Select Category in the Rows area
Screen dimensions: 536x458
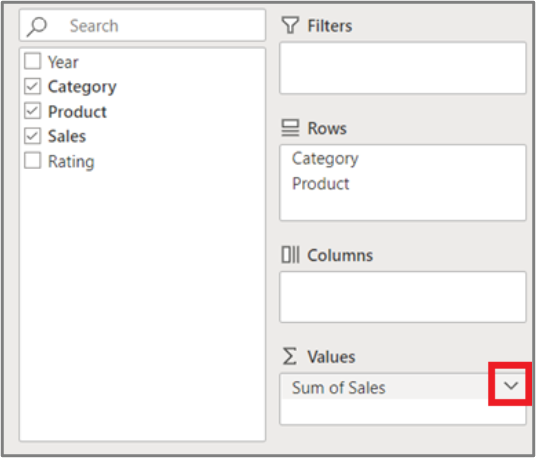tap(325, 159)
